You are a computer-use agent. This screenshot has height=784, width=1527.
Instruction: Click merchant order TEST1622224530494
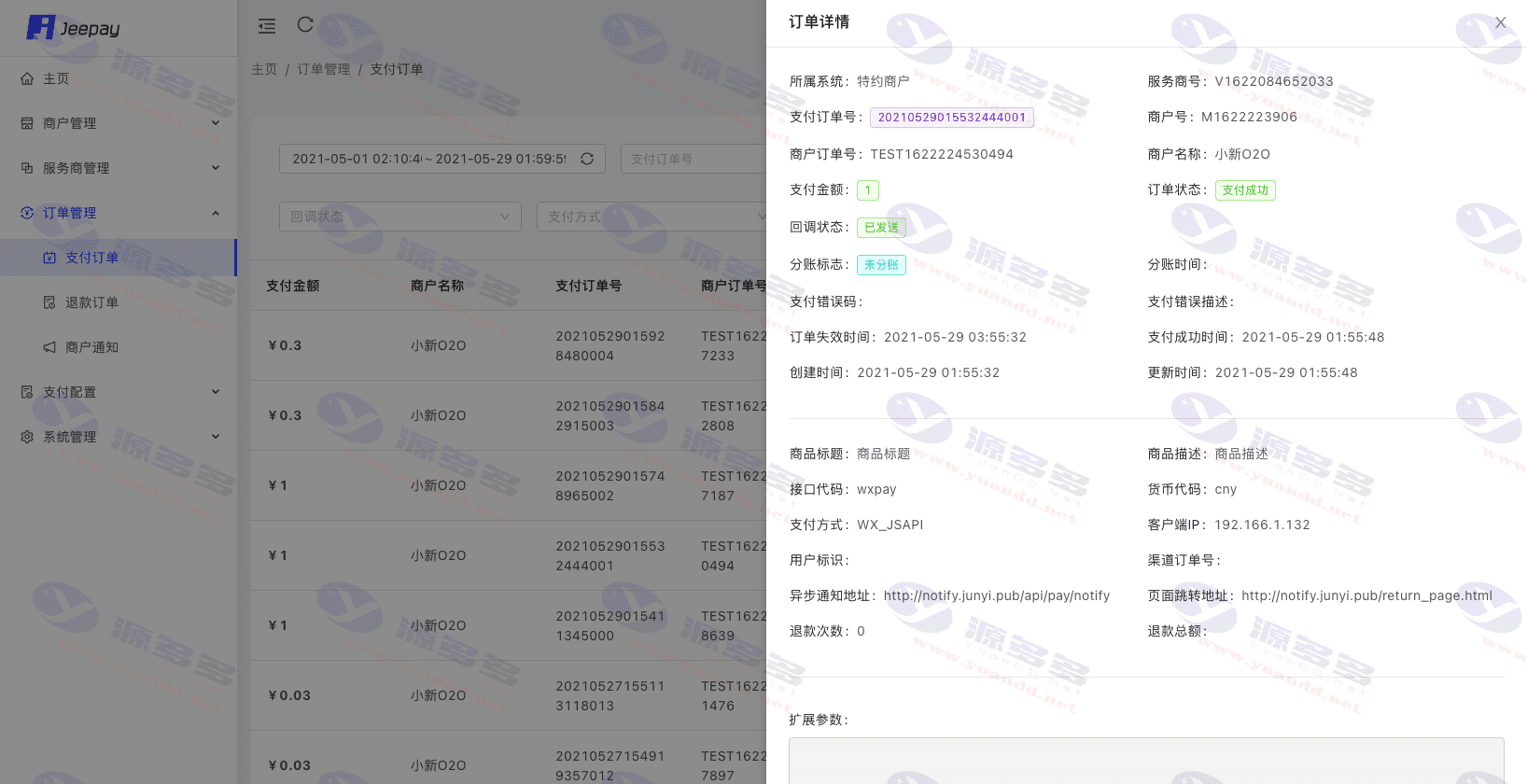click(942, 154)
